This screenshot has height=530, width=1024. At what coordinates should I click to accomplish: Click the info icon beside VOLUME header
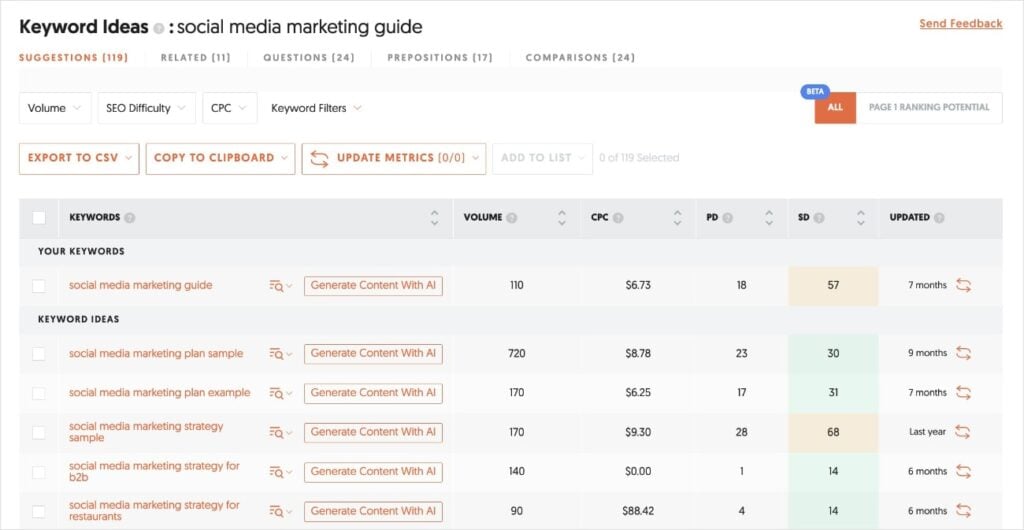511,218
